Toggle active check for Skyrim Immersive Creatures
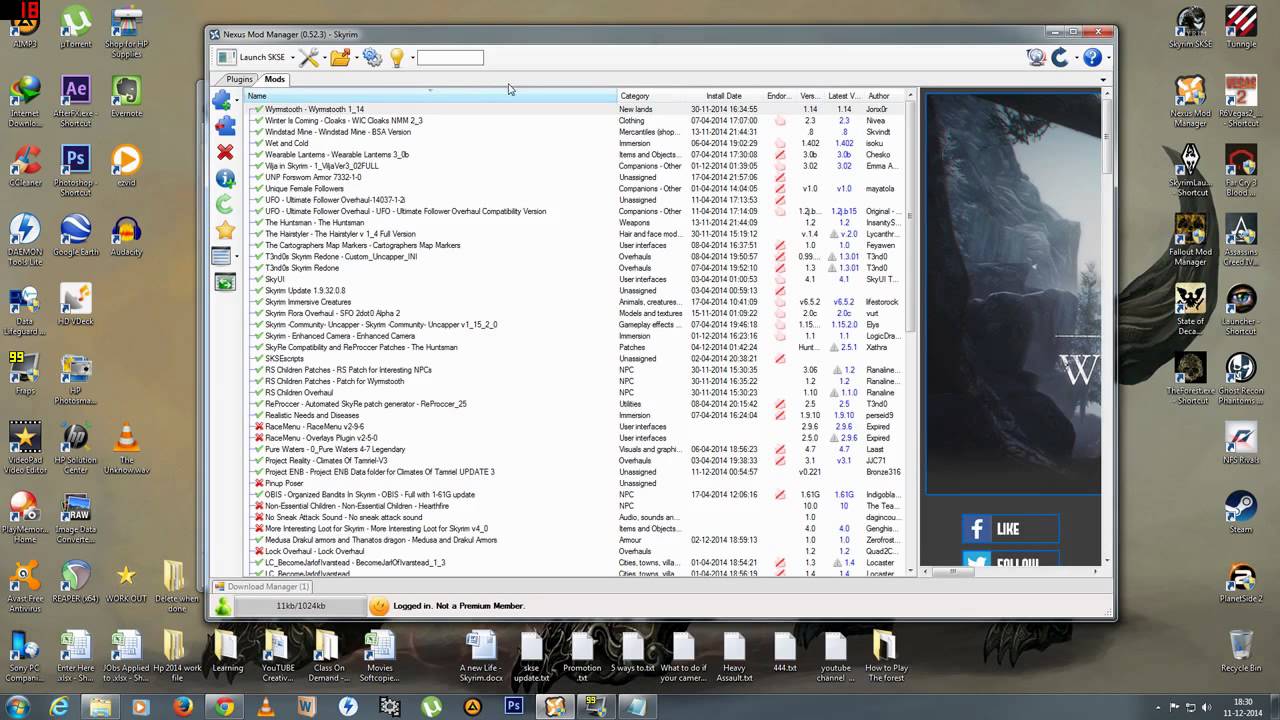Image resolution: width=1280 pixels, height=720 pixels. tap(259, 302)
